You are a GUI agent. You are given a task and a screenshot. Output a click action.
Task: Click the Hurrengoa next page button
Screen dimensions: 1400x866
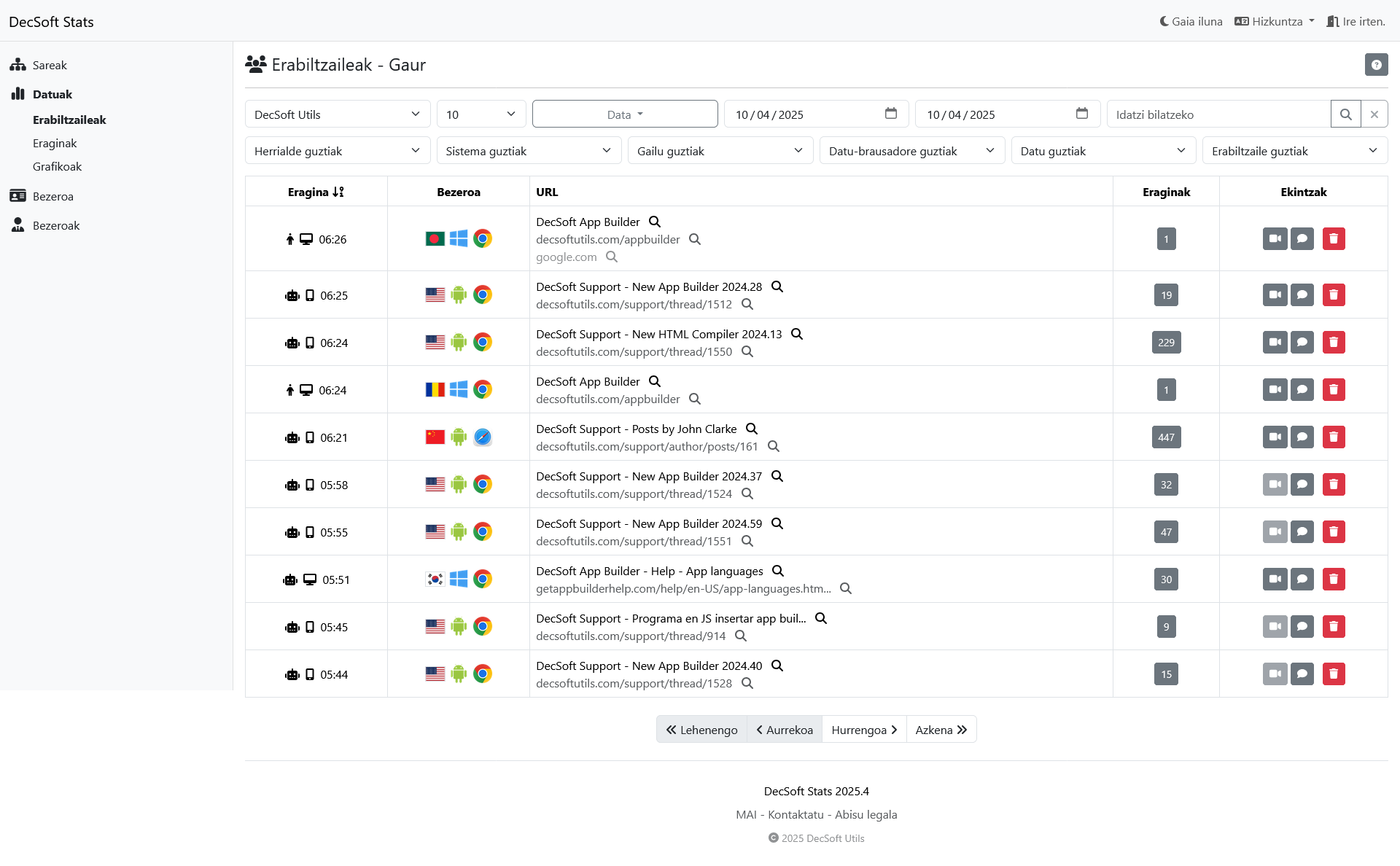tap(863, 730)
